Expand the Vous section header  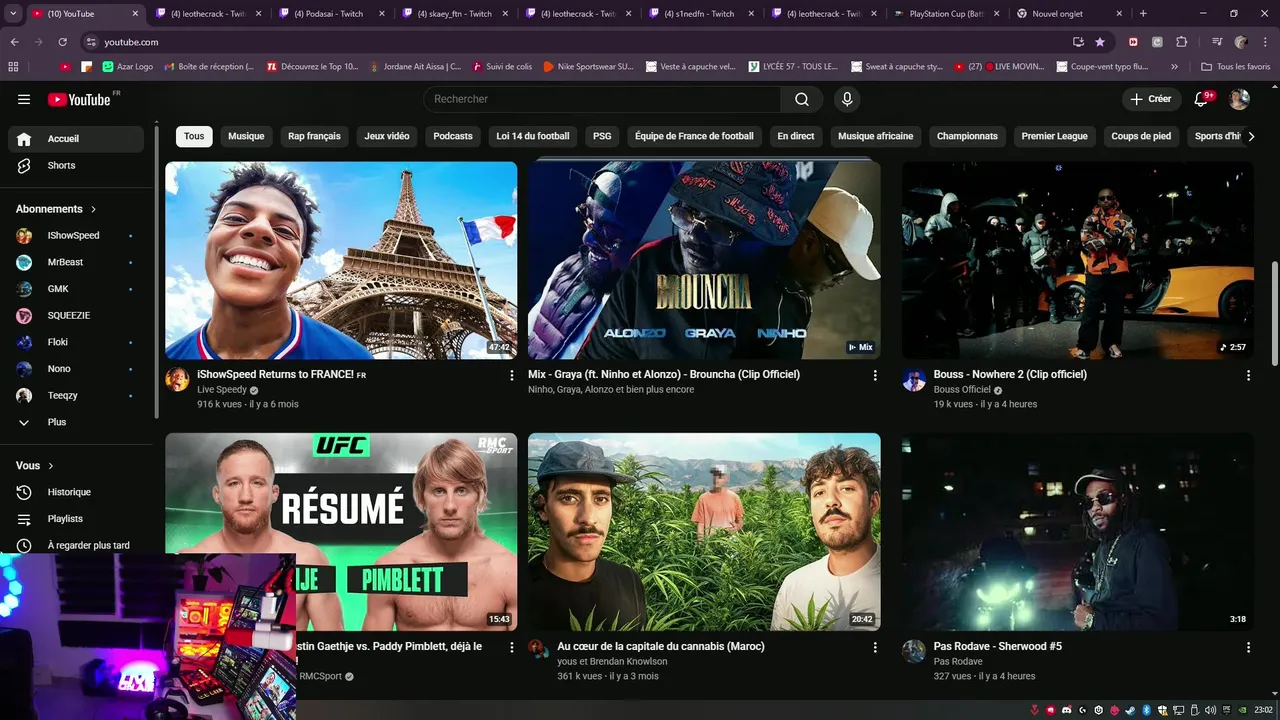35,465
